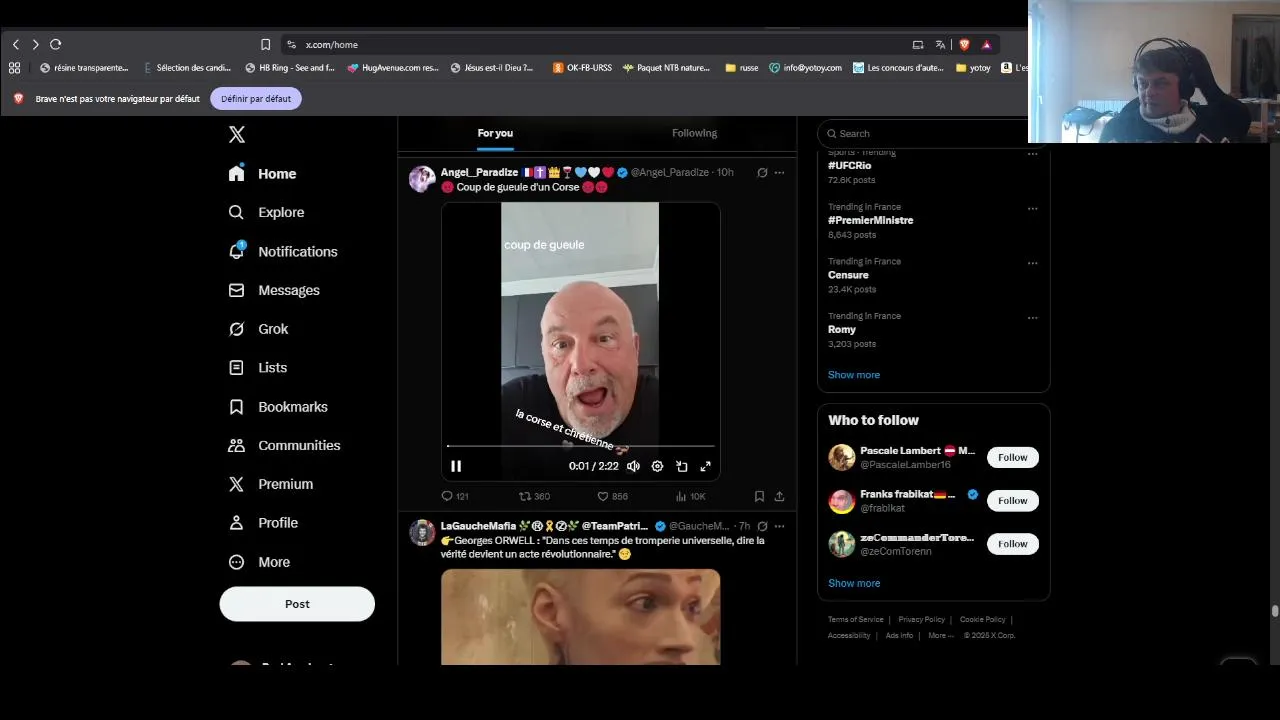Open Messages in the sidebar
Image resolution: width=1280 pixels, height=720 pixels.
[x=274, y=290]
